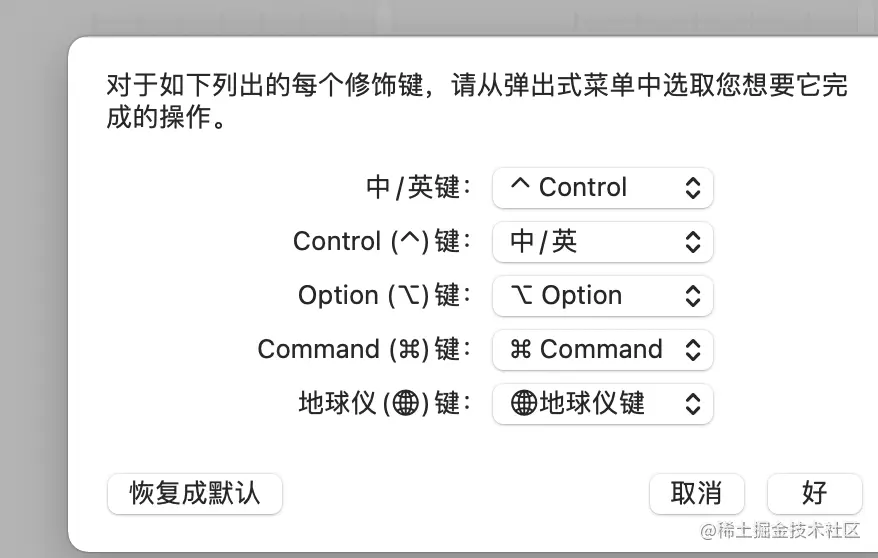Click the ^ caret symbol in Control popup
This screenshot has height=558, width=878.
point(518,186)
